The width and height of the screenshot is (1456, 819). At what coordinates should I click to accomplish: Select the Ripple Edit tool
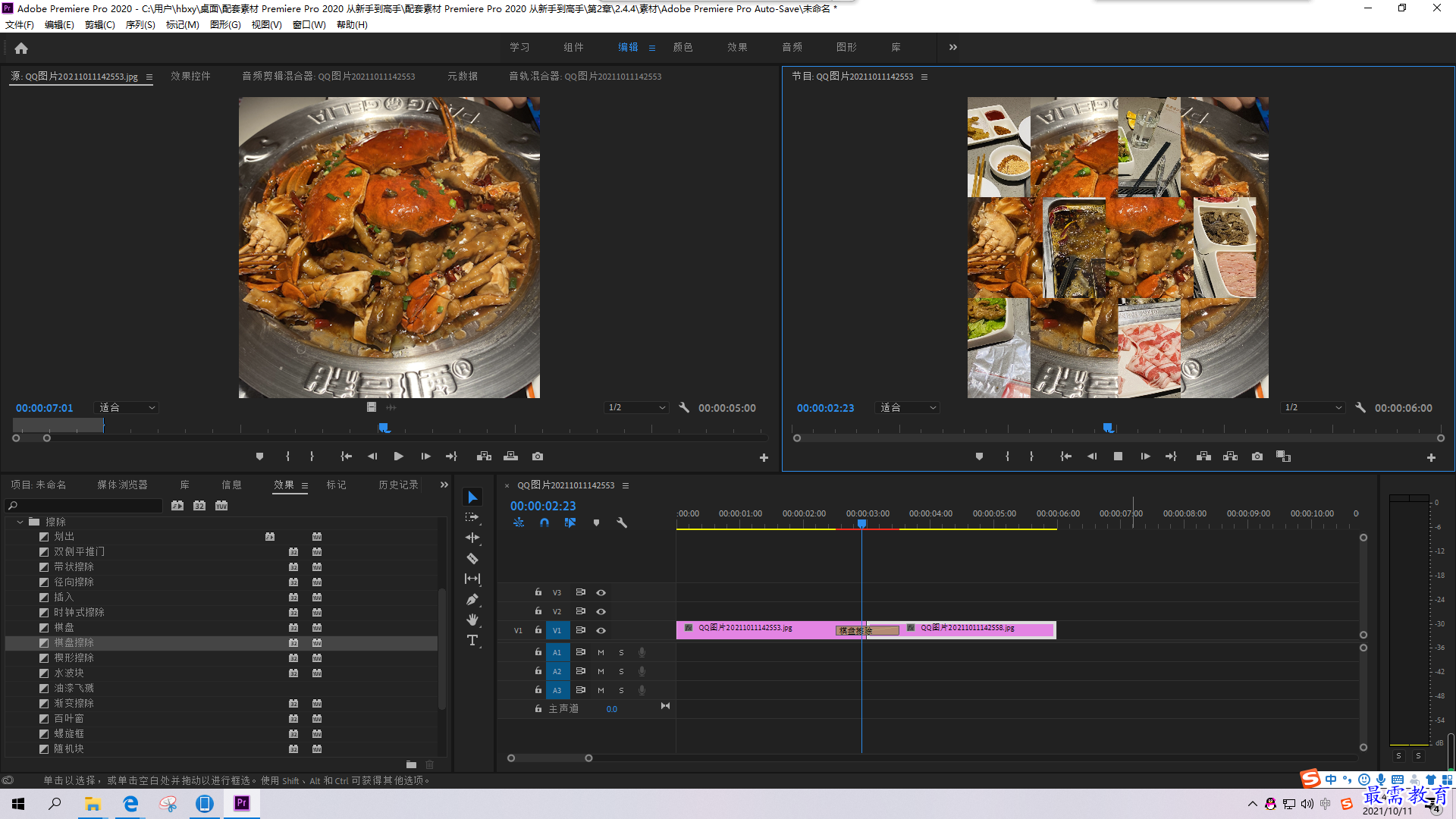click(x=472, y=538)
